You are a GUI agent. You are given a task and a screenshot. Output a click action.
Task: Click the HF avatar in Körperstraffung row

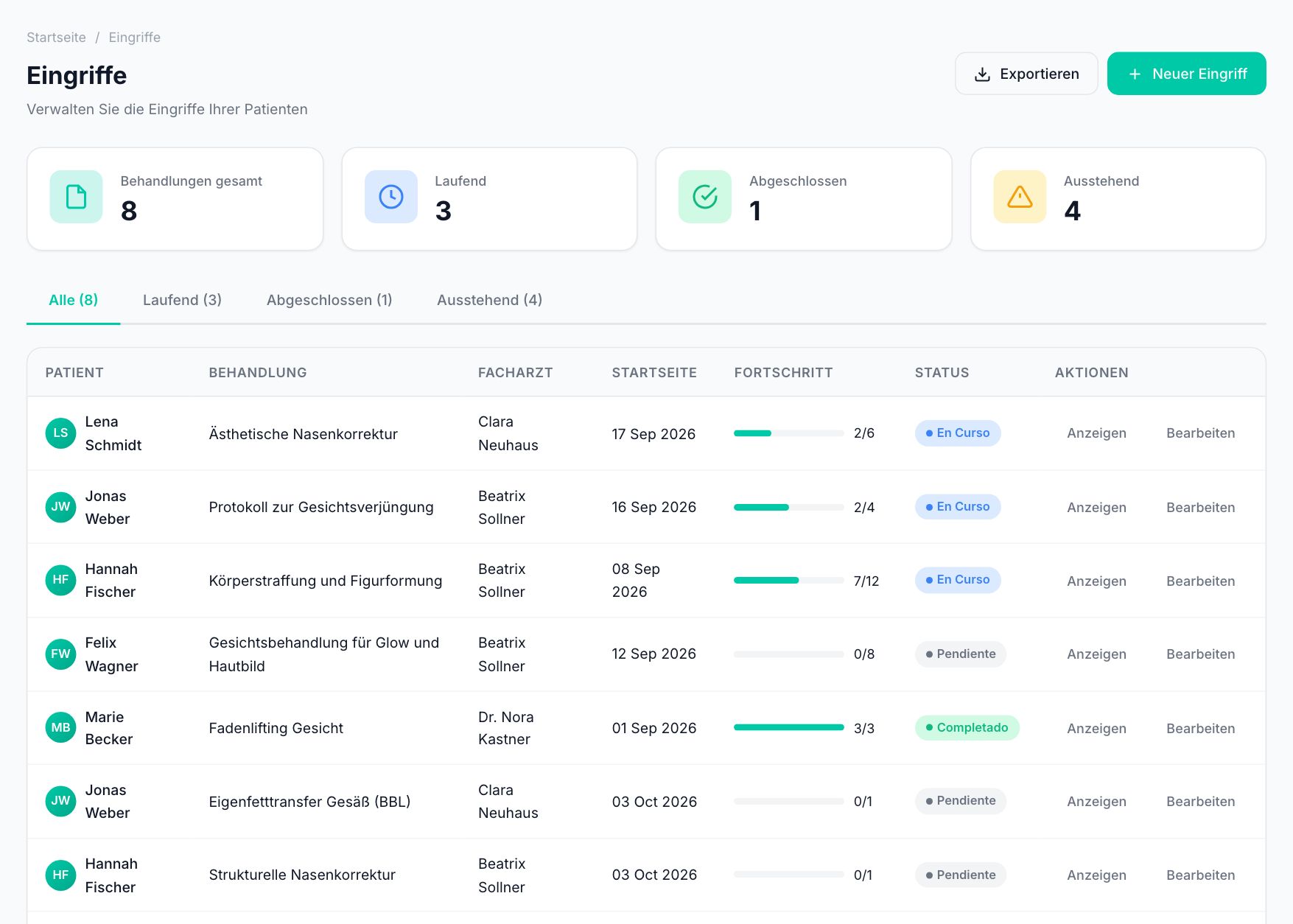click(x=60, y=580)
